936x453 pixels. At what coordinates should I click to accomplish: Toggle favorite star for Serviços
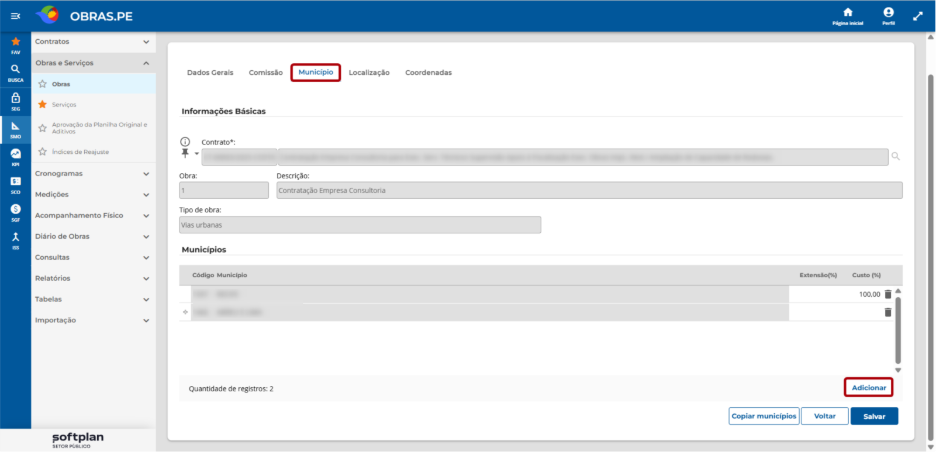pos(42,104)
